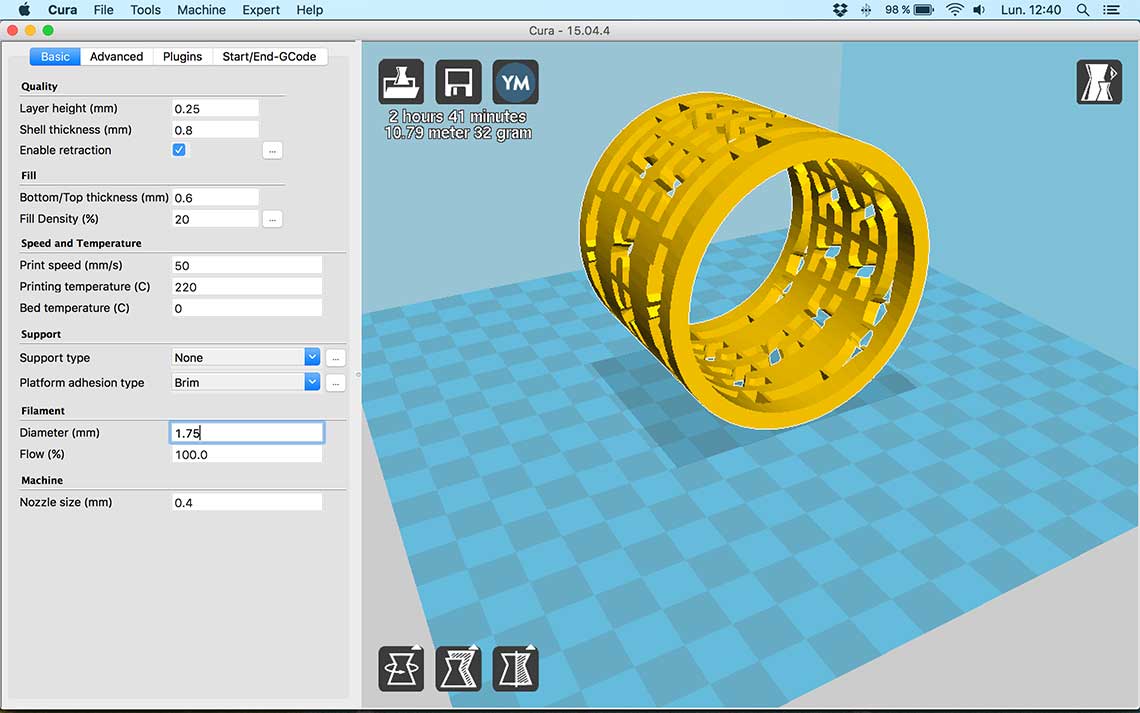
Task: Switch to the Start/End-GCode tab
Action: coord(270,56)
